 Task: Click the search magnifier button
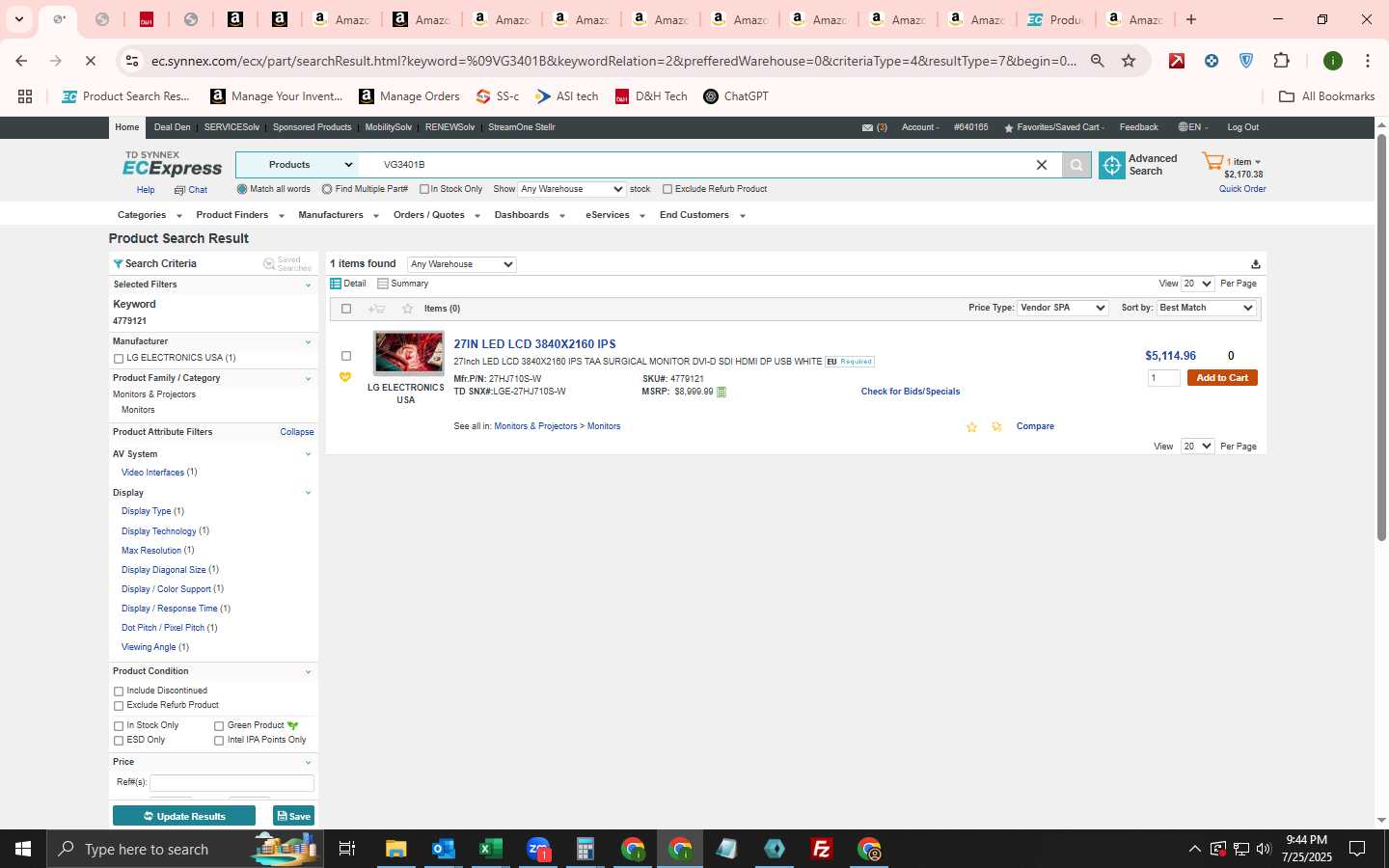[1076, 165]
